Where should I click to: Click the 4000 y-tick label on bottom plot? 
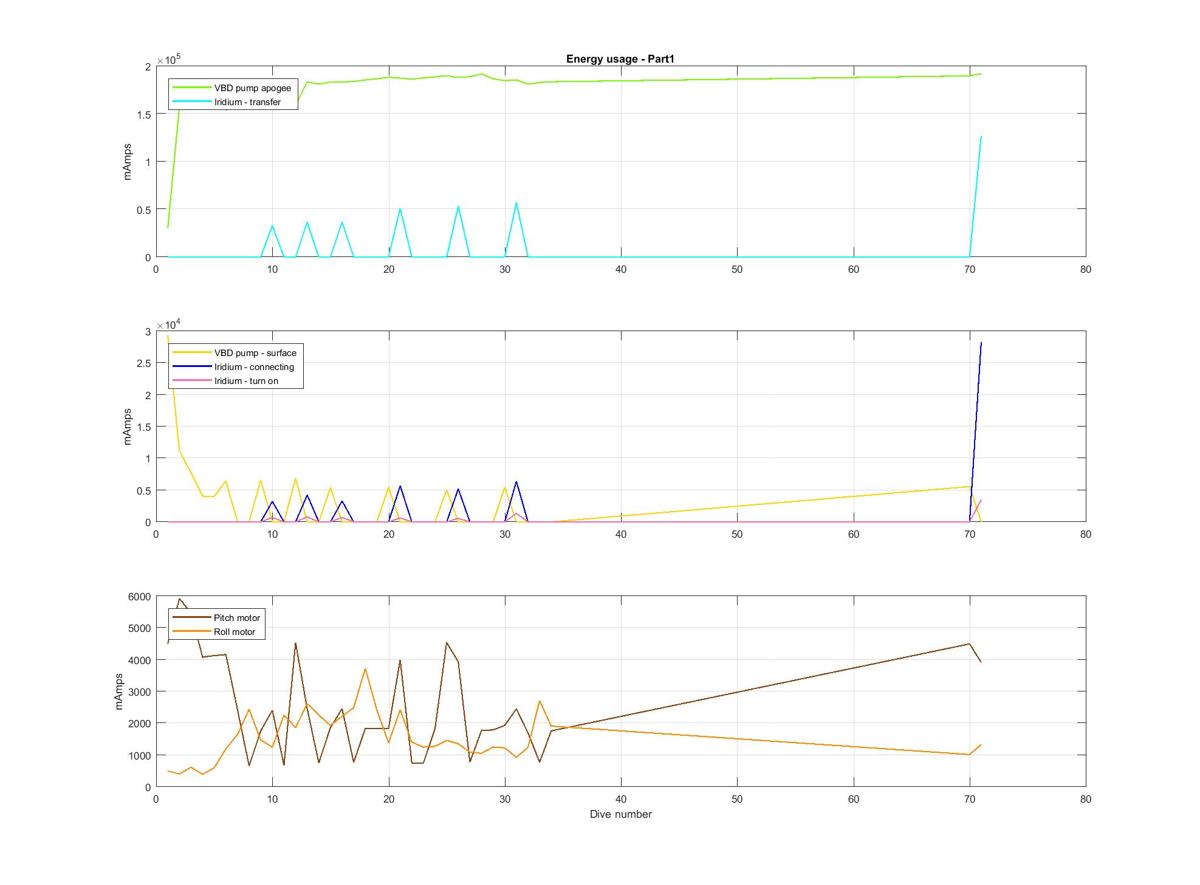coord(138,660)
